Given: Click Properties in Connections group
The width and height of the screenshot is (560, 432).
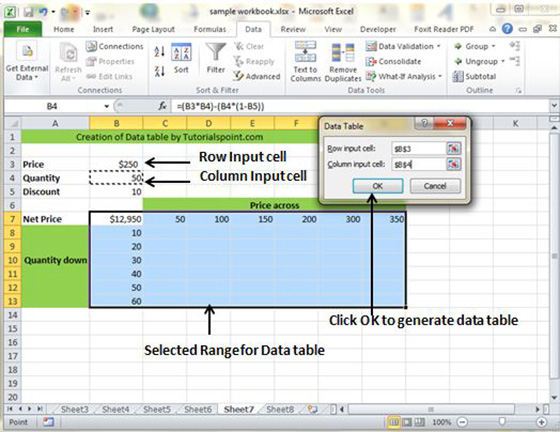Looking at the screenshot, I should 110,61.
